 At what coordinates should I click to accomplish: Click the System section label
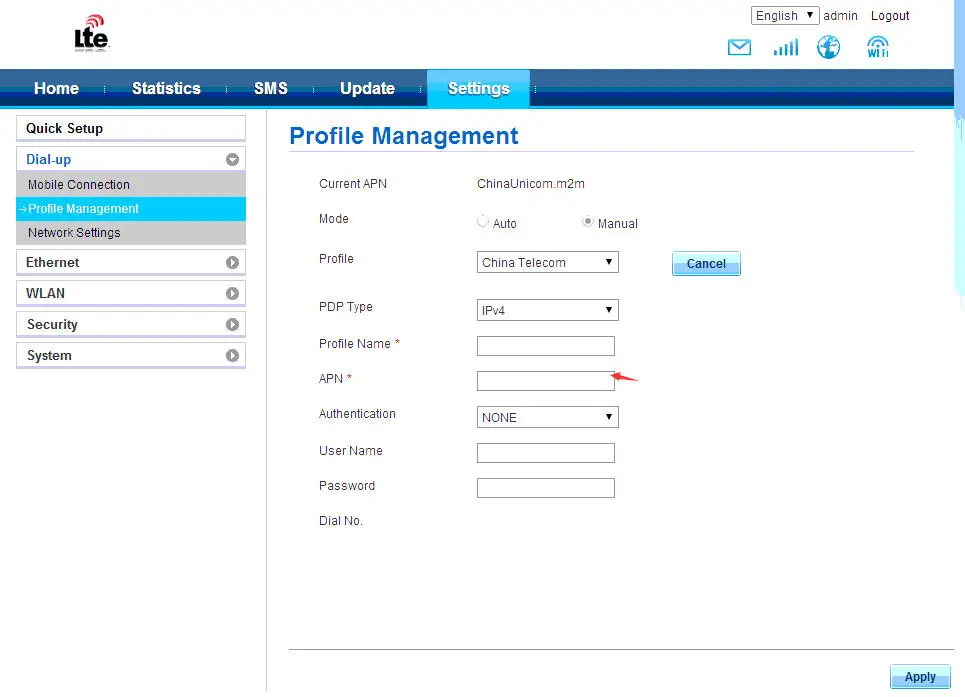49,356
